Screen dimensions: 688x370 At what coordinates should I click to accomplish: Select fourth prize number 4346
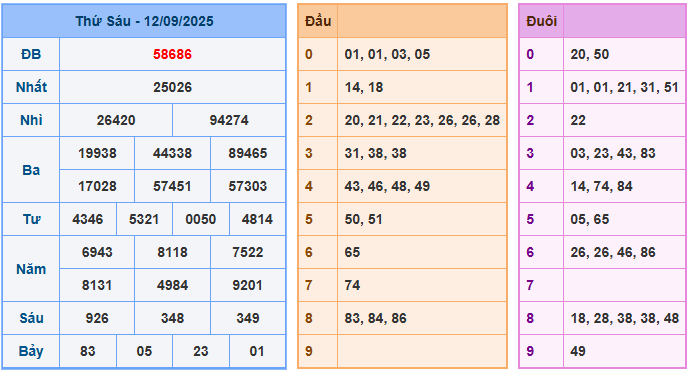pos(88,219)
